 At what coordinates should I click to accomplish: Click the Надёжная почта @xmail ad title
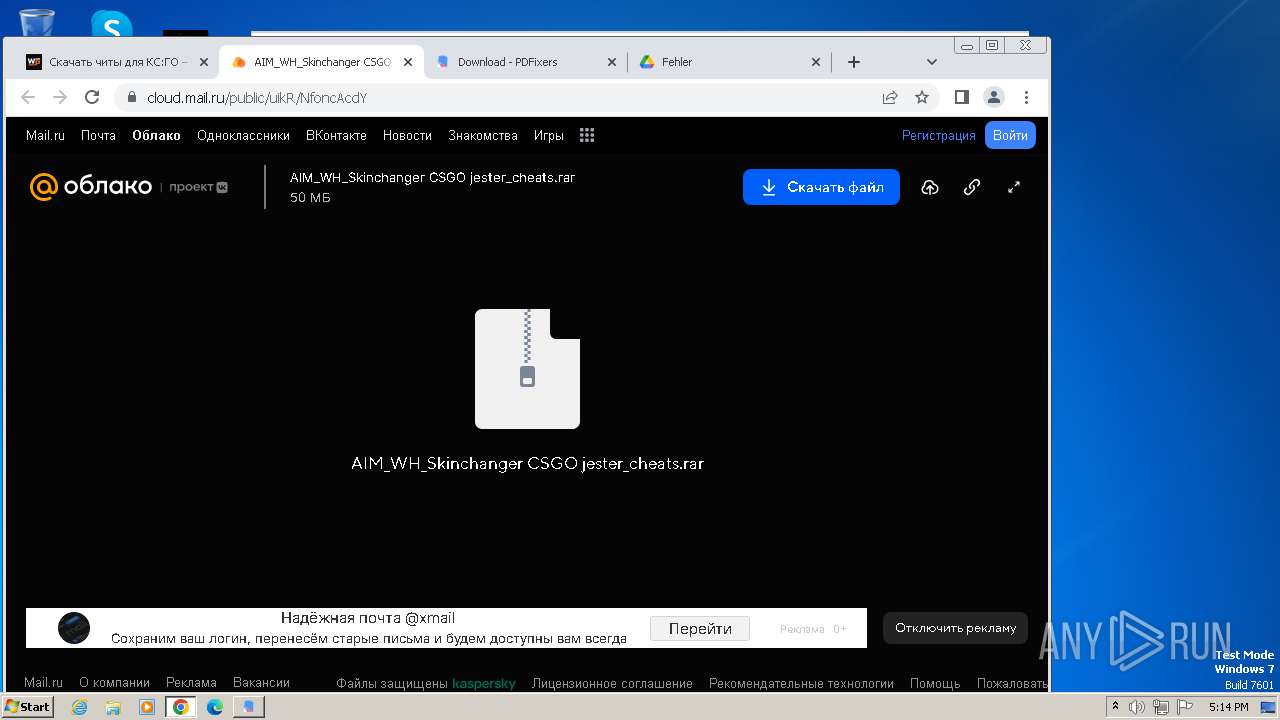point(368,618)
